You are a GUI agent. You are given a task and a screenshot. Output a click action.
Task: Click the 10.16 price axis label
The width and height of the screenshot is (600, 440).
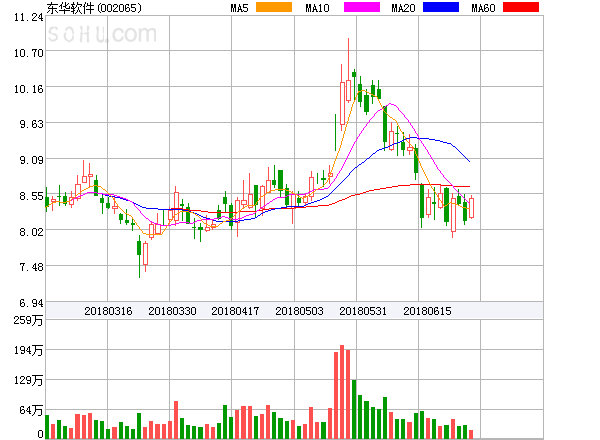pos(29,89)
